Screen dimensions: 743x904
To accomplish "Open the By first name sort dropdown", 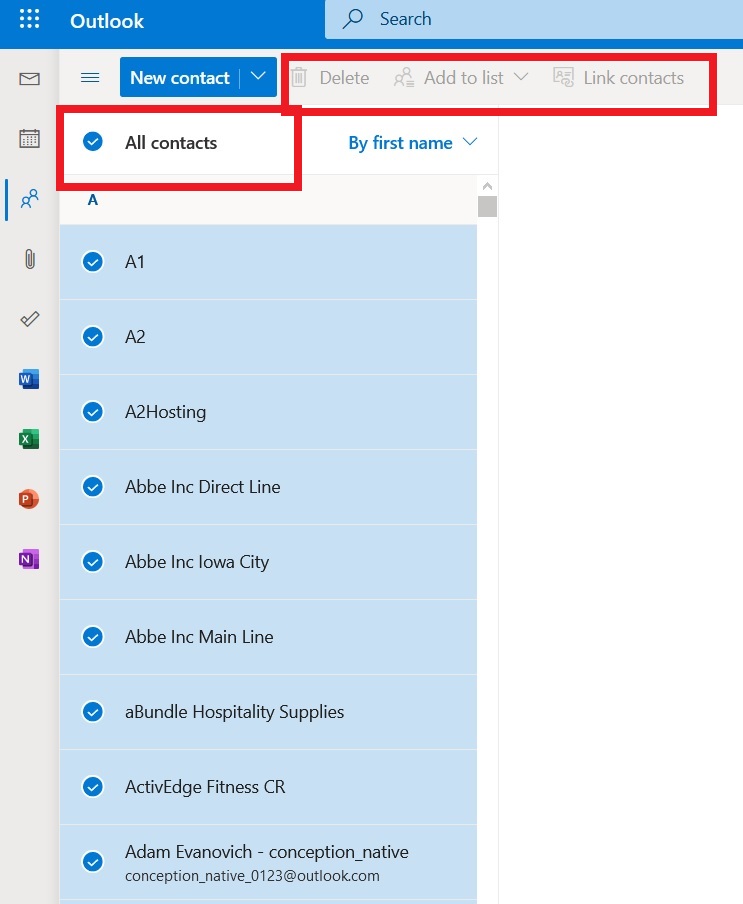I will pyautogui.click(x=413, y=142).
